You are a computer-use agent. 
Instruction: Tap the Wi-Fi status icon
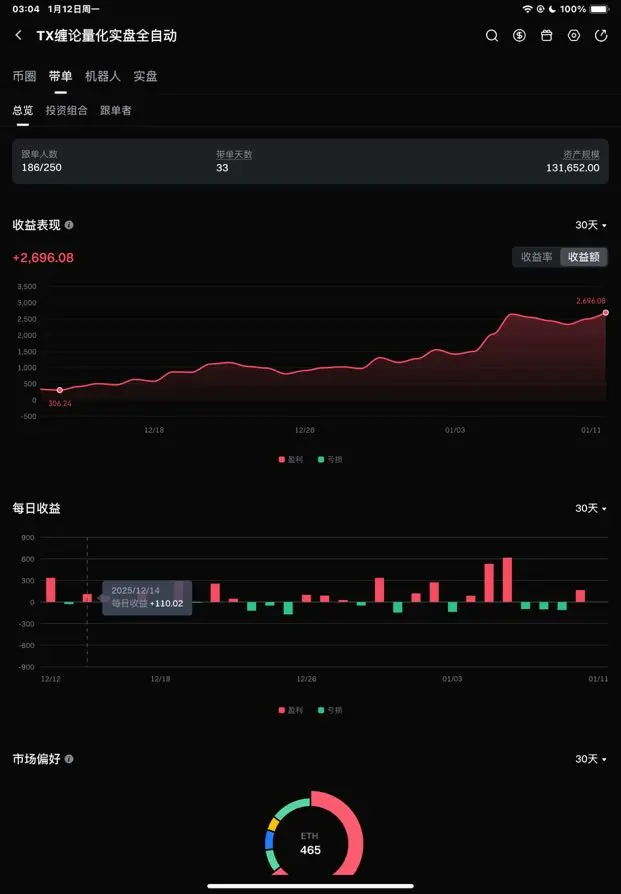[x=527, y=9]
